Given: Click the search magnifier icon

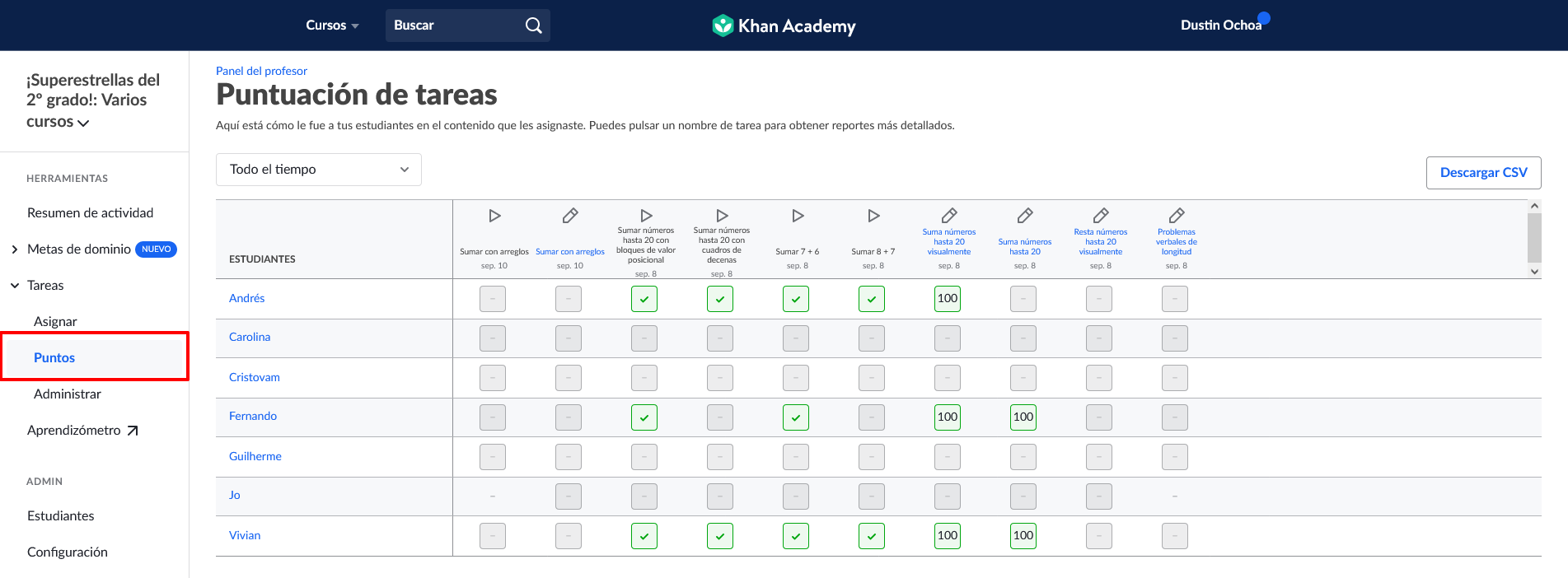Looking at the screenshot, I should [x=534, y=26].
